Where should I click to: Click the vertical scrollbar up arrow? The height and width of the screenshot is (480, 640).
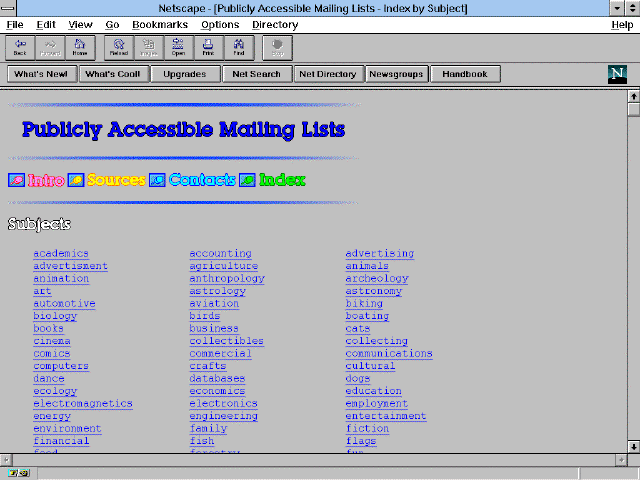(633, 97)
